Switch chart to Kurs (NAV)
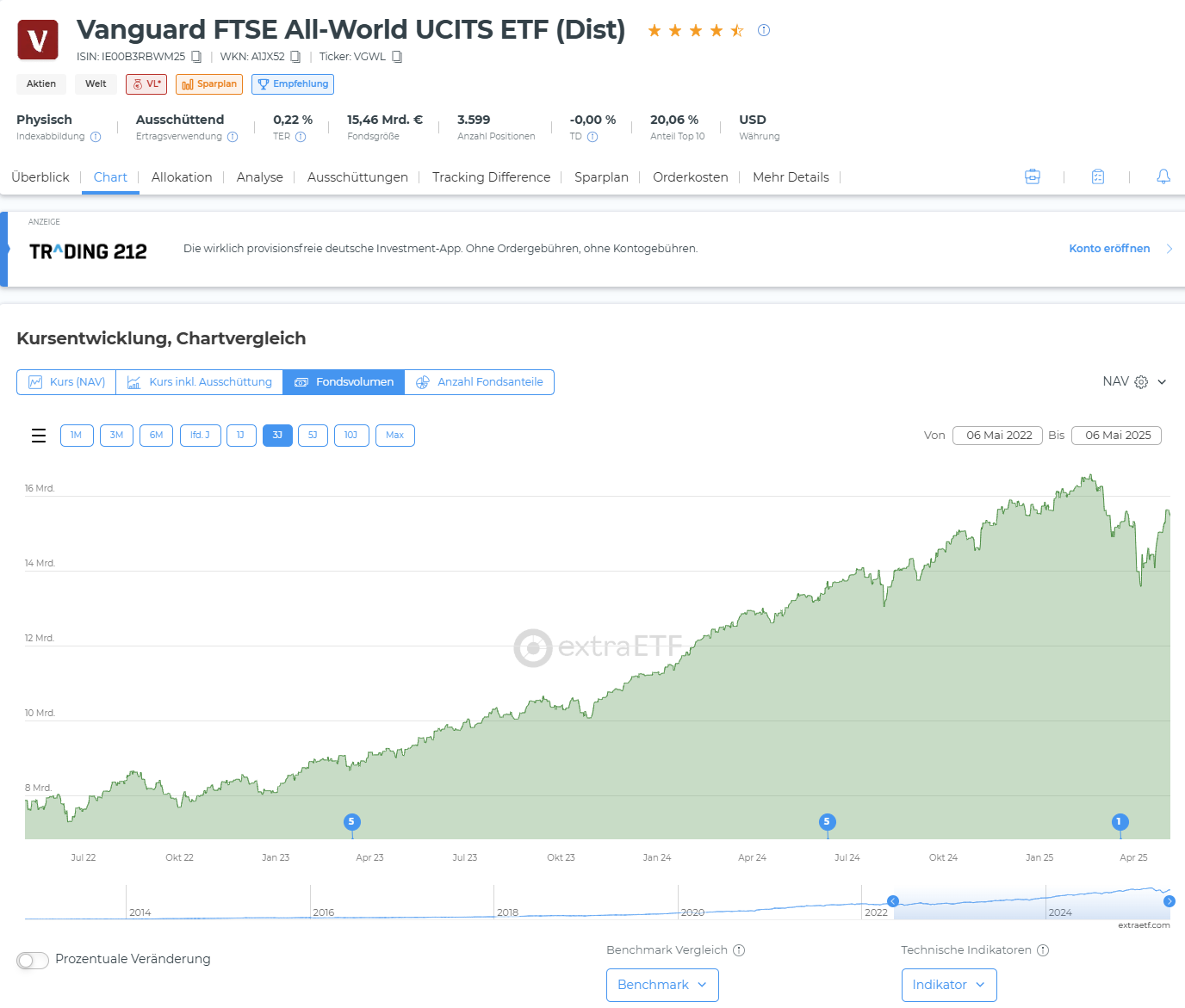 pyautogui.click(x=66, y=382)
